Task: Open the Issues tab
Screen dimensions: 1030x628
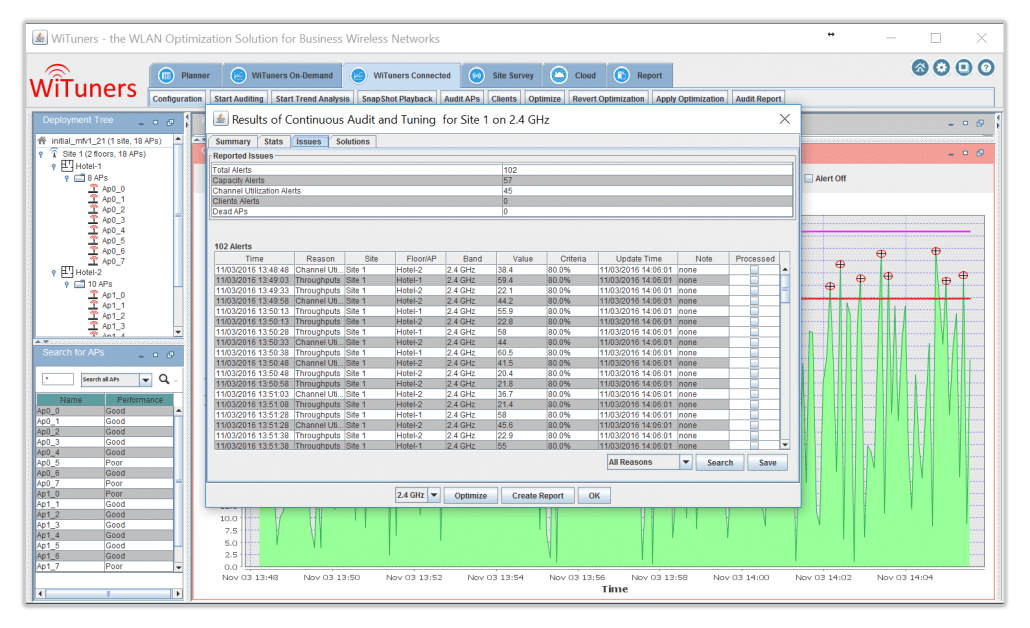Action: point(309,141)
